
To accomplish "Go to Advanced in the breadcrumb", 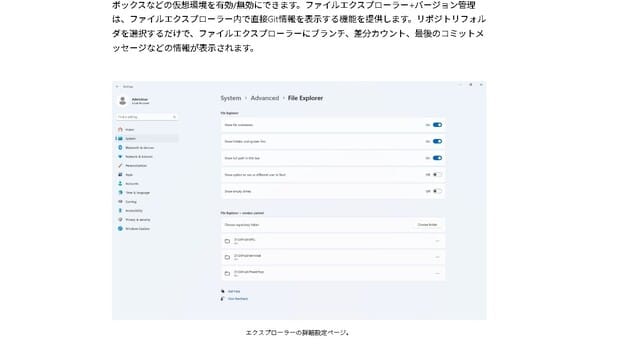I will click(265, 98).
